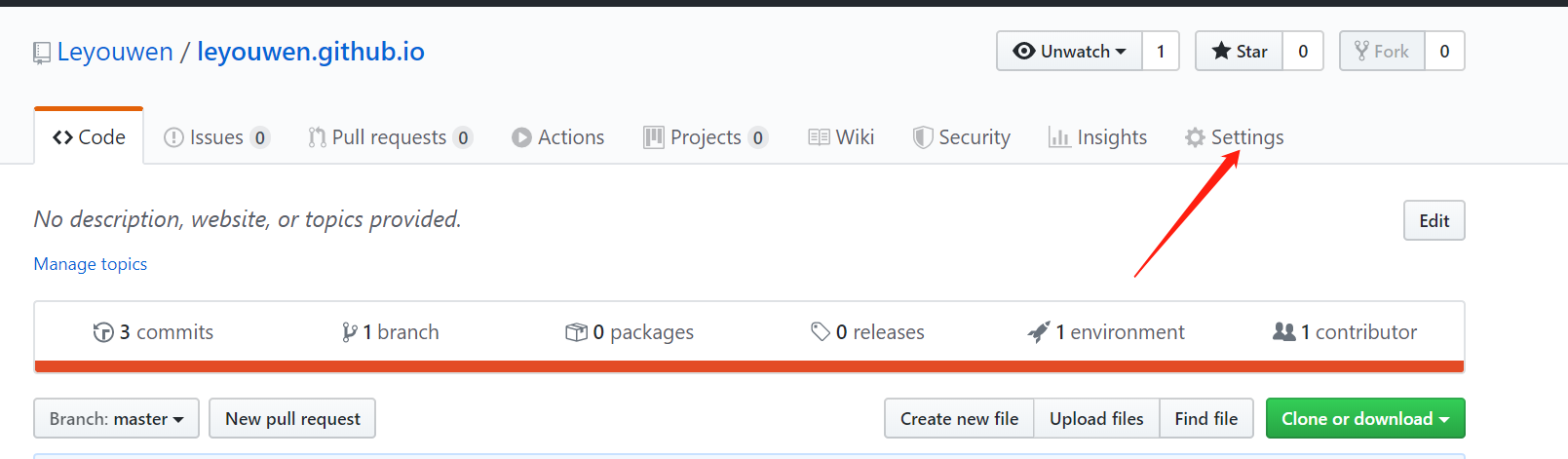This screenshot has width=1568, height=459.
Task: Open the Unwatch notifications dropdown
Action: (x=1069, y=52)
